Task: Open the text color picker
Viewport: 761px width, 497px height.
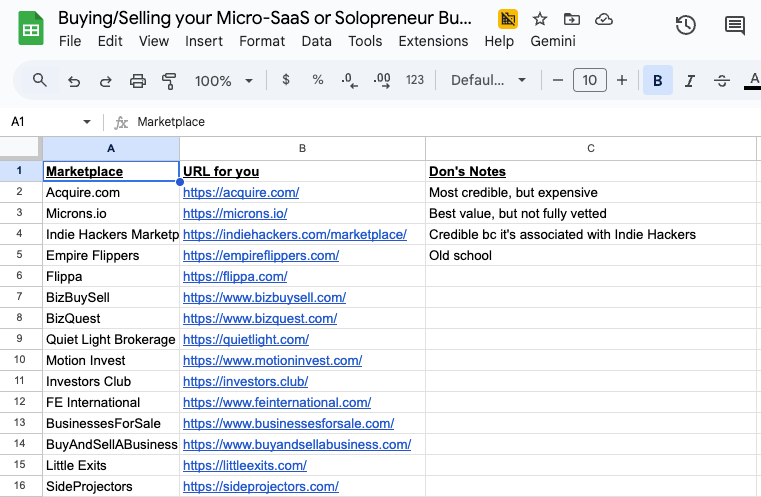Action: (x=753, y=81)
